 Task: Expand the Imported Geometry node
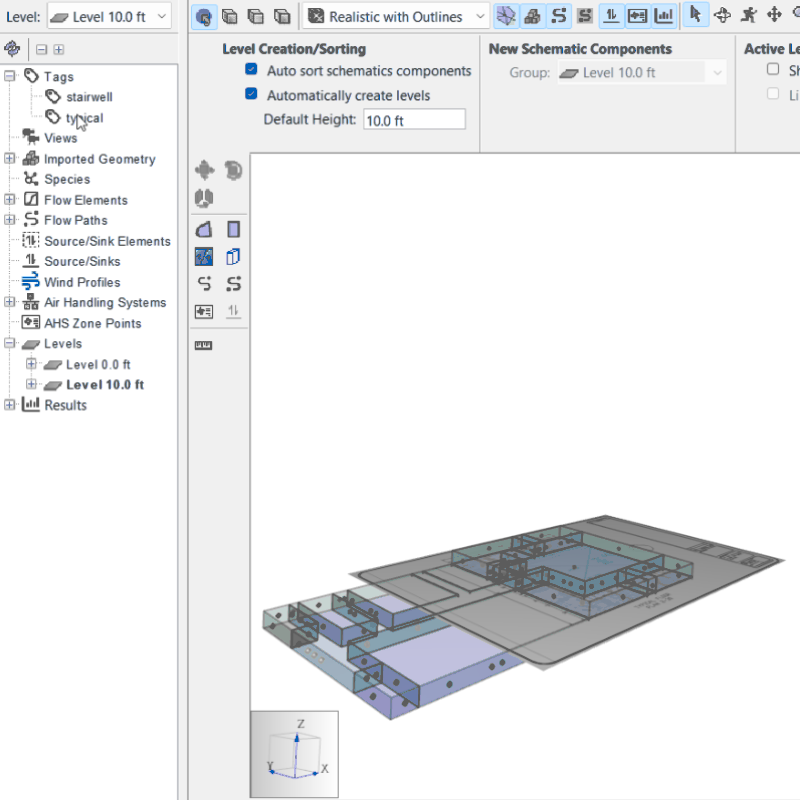(9, 159)
